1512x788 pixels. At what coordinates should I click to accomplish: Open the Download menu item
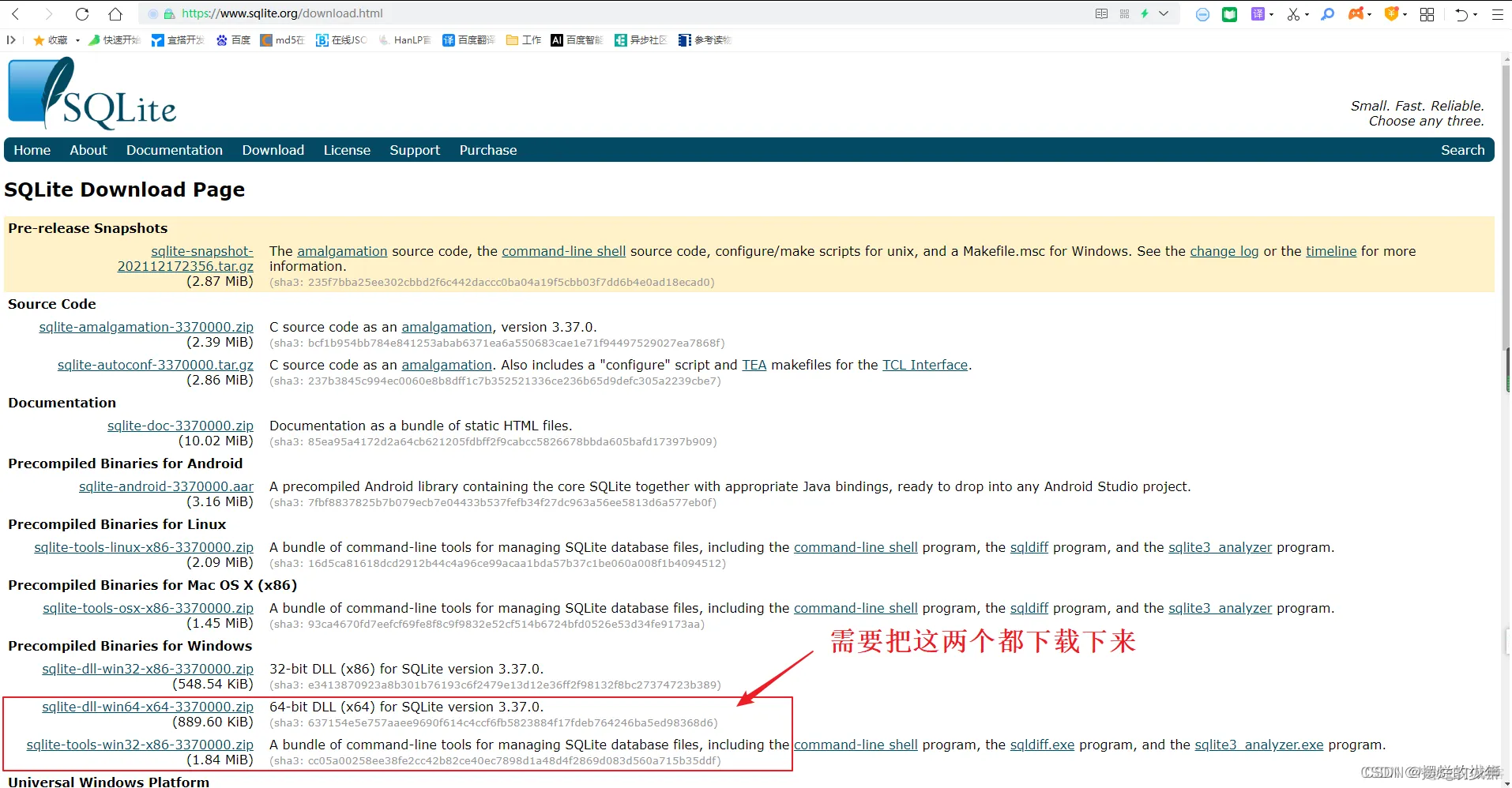click(273, 150)
